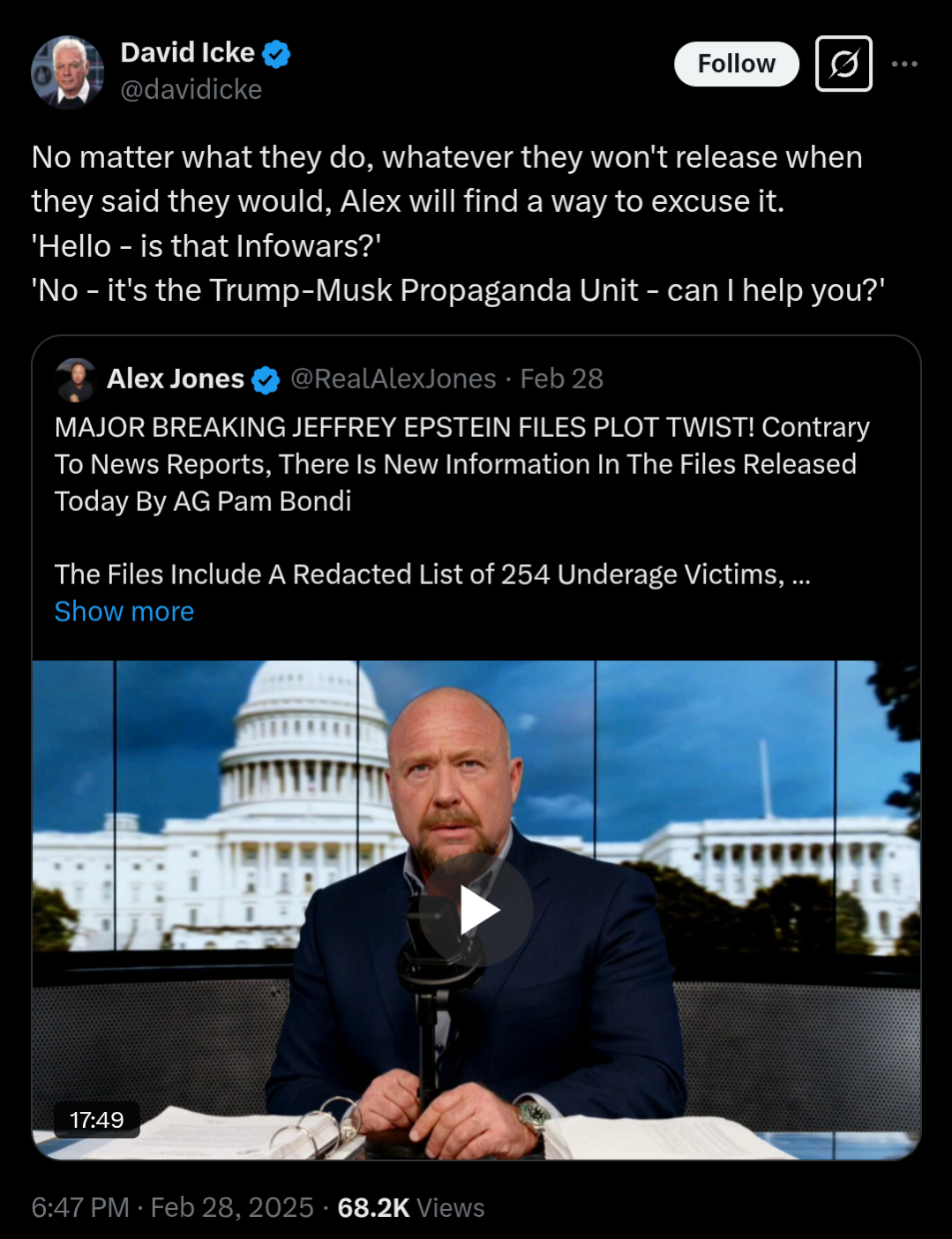
Task: Visit the @RealAlexJones handle
Action: point(394,379)
